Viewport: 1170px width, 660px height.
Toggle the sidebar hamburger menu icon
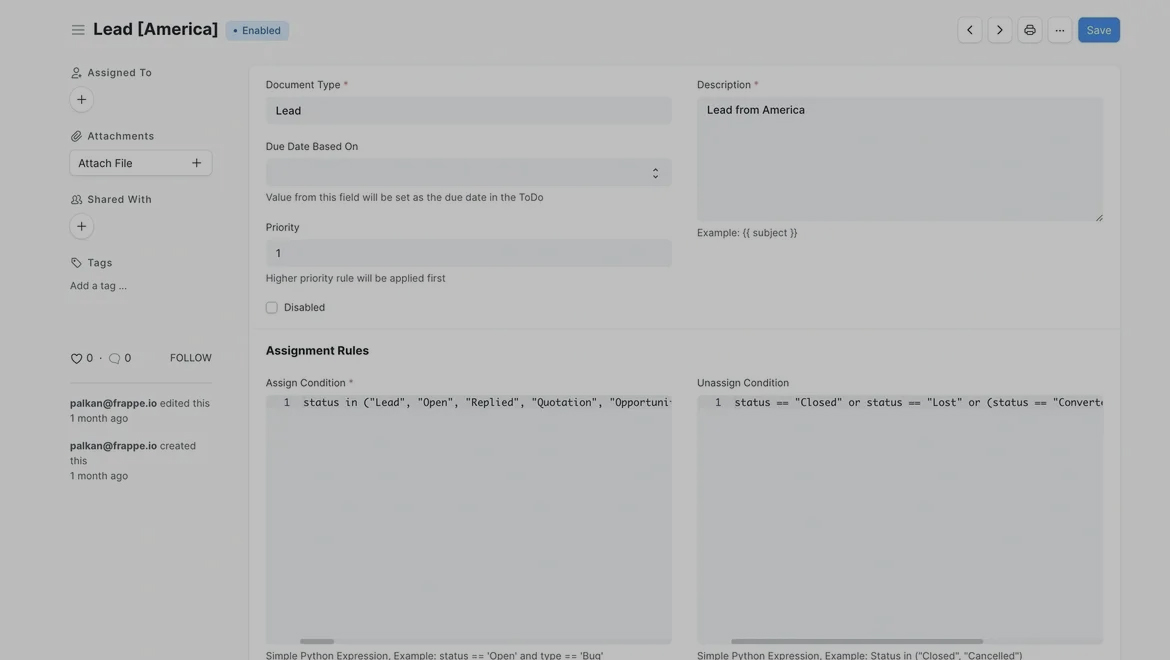click(x=78, y=30)
